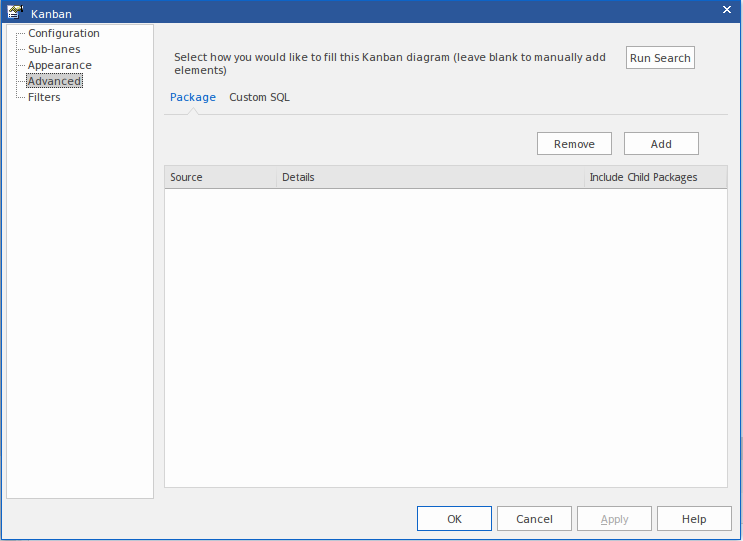Viewport: 743px width, 541px height.
Task: Click the Include Child Packages column header
Action: pyautogui.click(x=655, y=177)
